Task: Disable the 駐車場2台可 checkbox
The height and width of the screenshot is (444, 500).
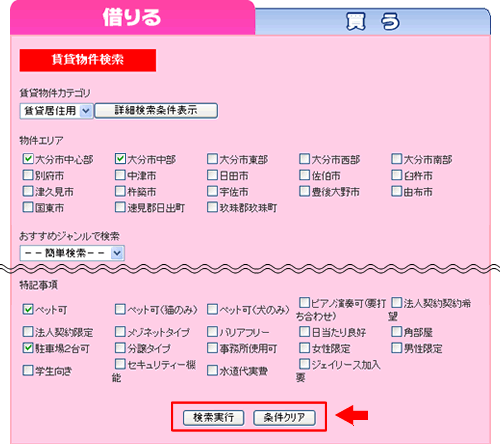Action: 28,348
